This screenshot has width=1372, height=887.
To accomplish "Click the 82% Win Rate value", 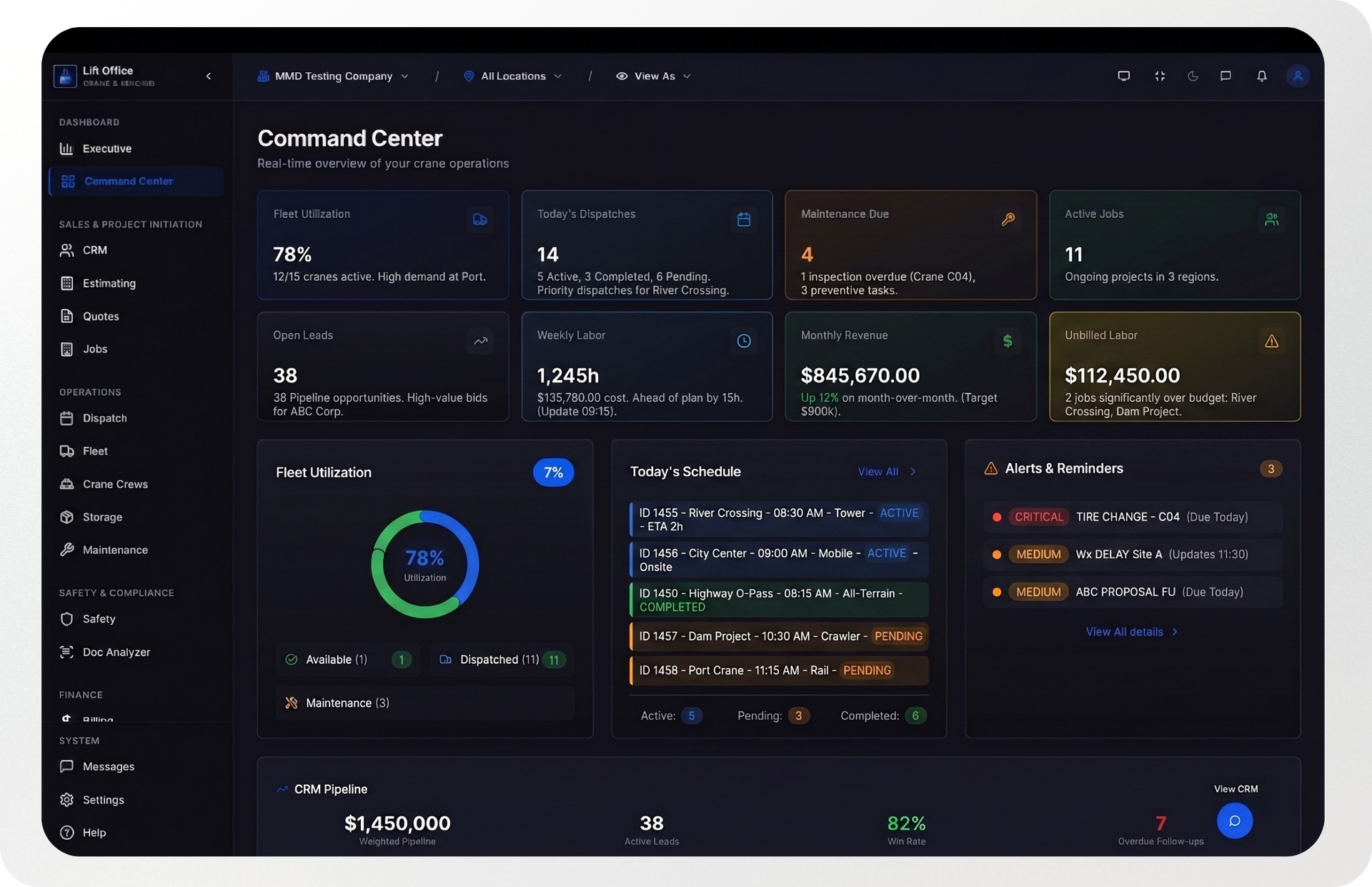I will pyautogui.click(x=906, y=823).
